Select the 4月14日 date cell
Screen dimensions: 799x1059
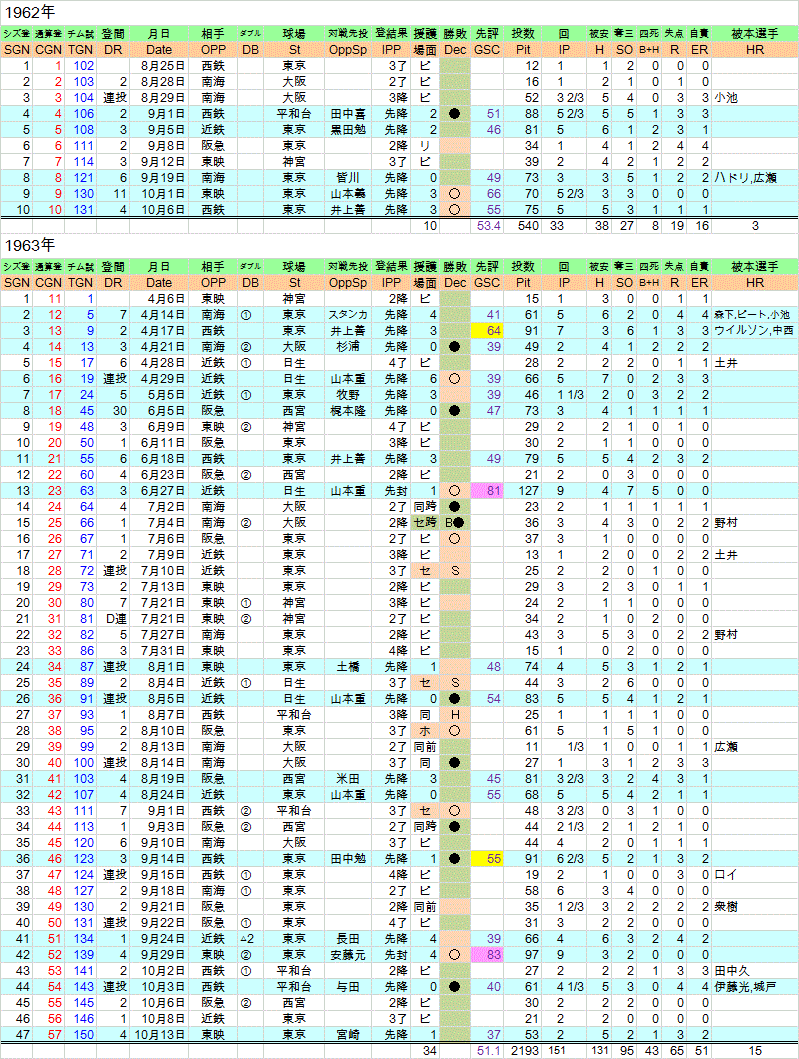(x=159, y=315)
